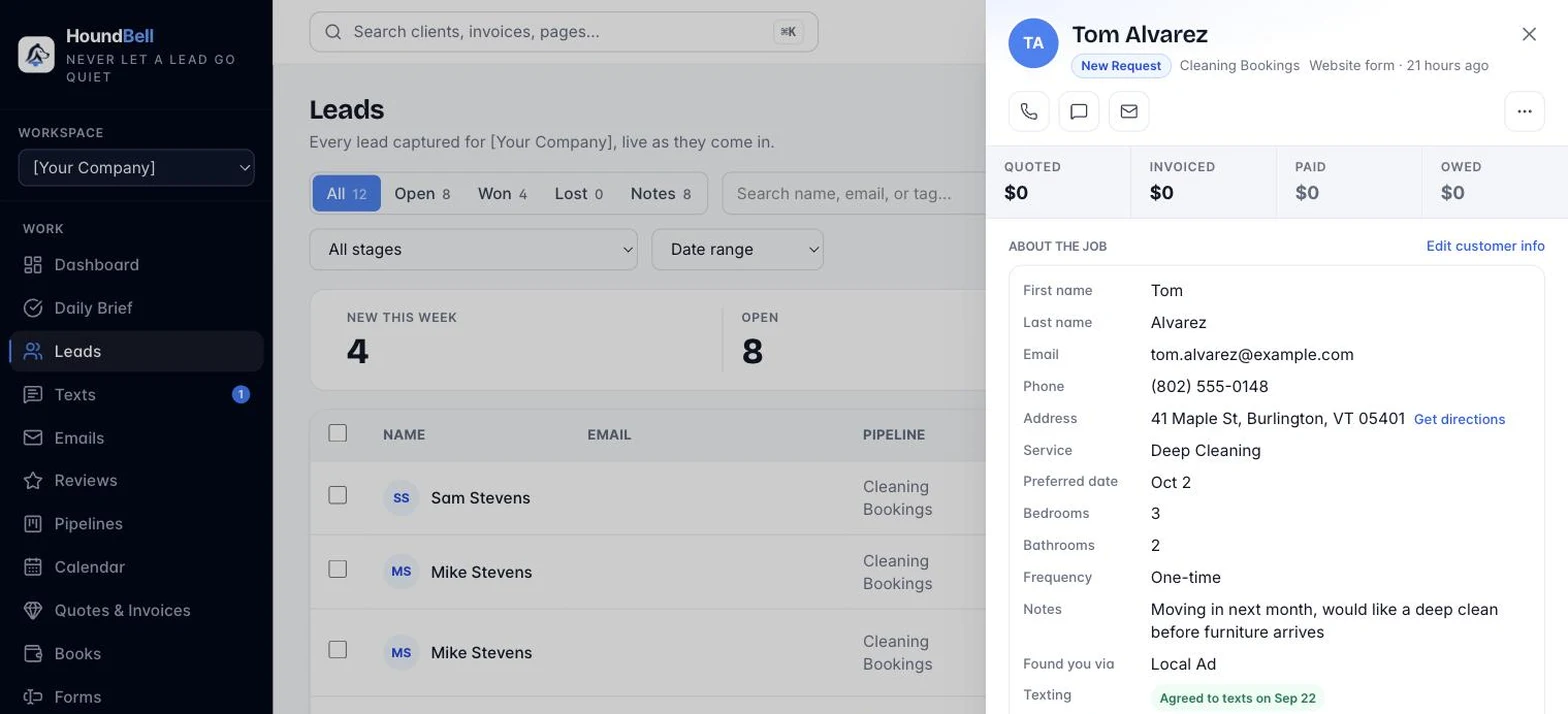This screenshot has width=1568, height=714.
Task: Click the OPEN 8 stat card
Action: click(854, 340)
